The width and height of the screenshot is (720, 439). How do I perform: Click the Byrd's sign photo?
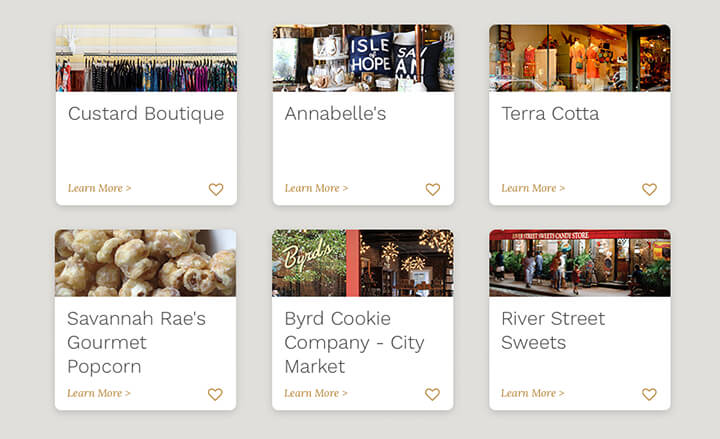[x=363, y=263]
